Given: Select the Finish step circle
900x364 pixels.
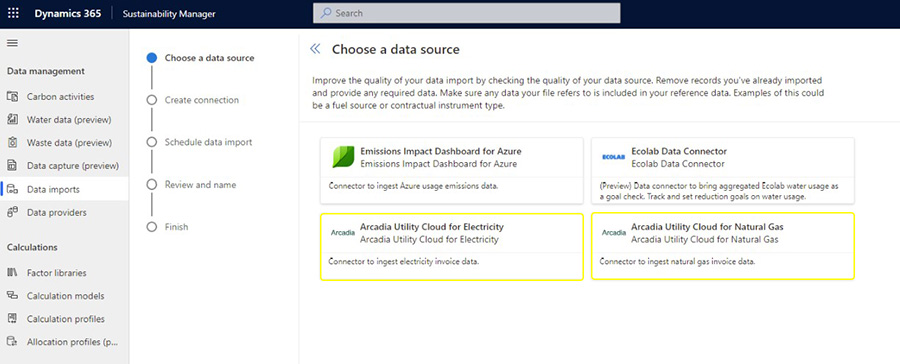Looking at the screenshot, I should point(152,227).
